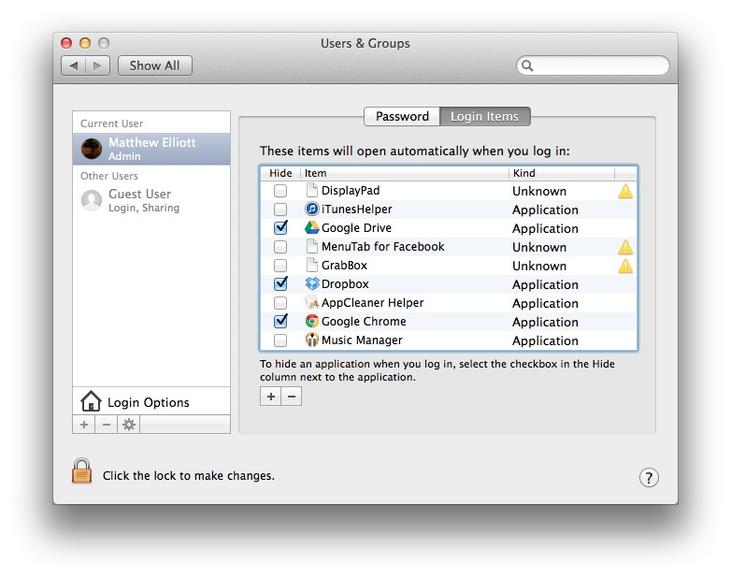
Task: Click the Guest User avatar
Action: point(91,200)
